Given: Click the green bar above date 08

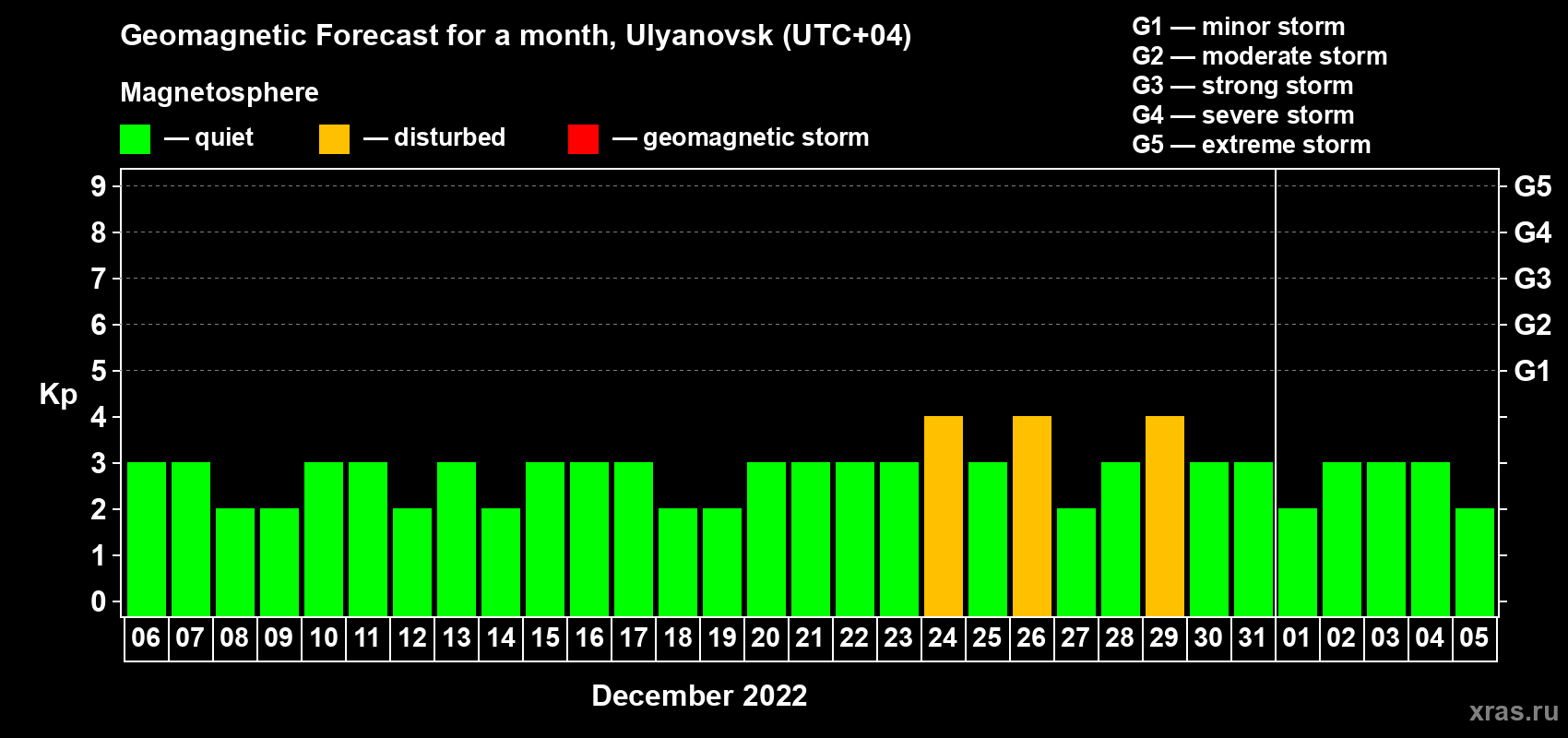Looking at the screenshot, I should (x=235, y=562).
